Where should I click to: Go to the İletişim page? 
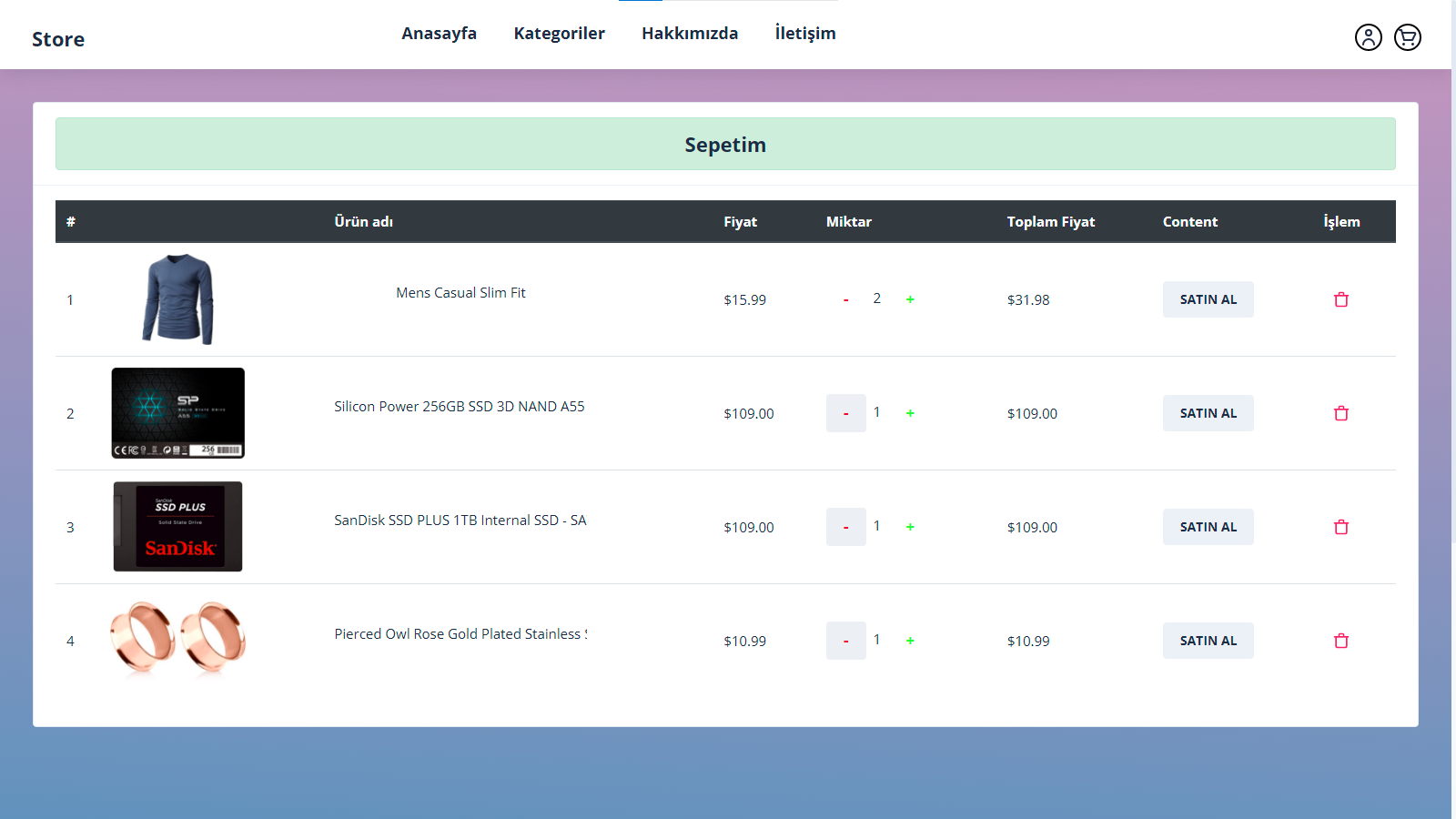804,33
